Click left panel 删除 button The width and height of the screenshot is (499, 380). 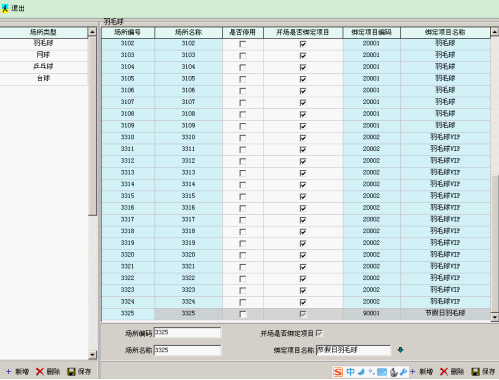[48, 372]
